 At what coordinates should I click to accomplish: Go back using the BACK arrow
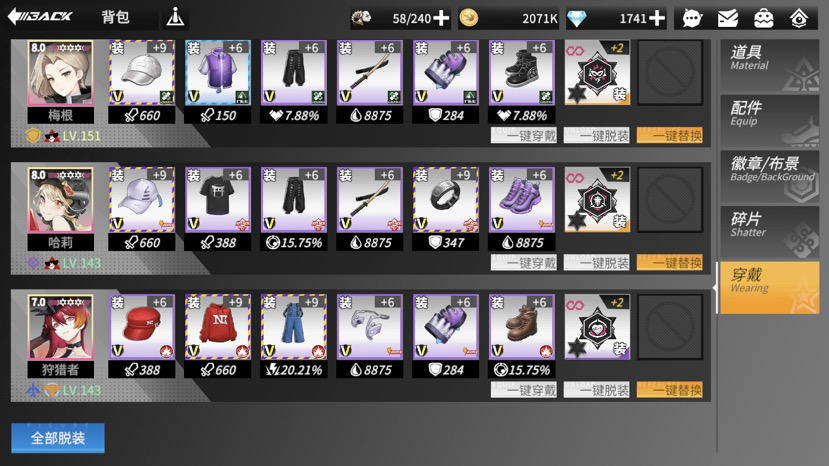click(x=41, y=17)
